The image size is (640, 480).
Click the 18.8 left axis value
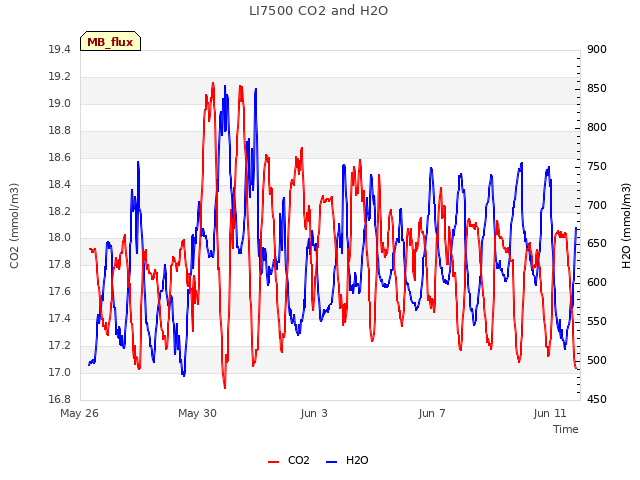[x=60, y=131]
